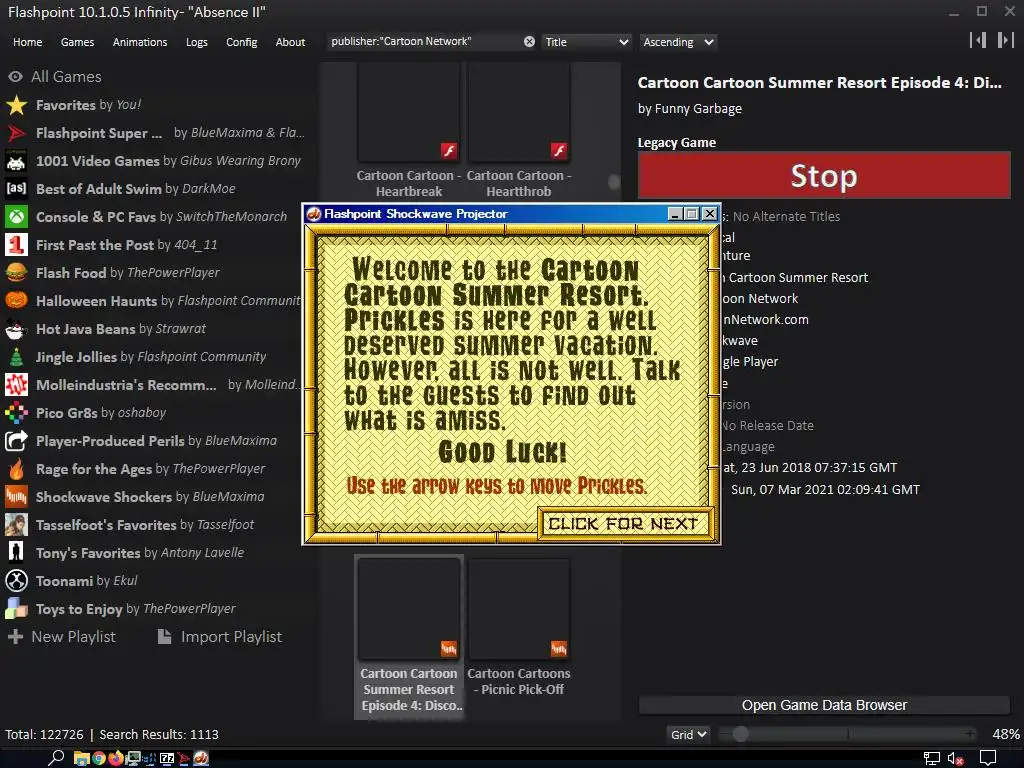This screenshot has width=1024, height=768.
Task: Click the Flash Food burger icon
Action: (16, 272)
